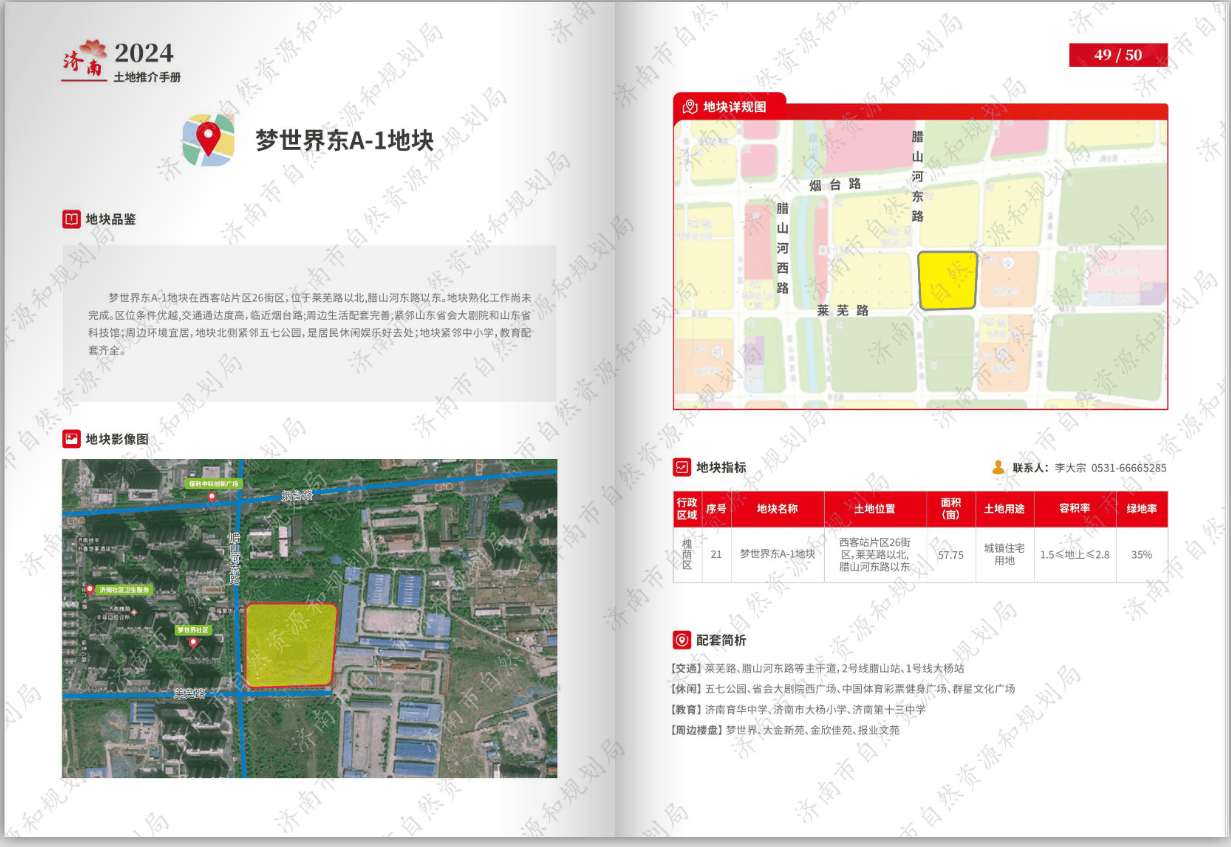Click the 容积率 column header
Screen dimensions: 1231x847
1075,509
